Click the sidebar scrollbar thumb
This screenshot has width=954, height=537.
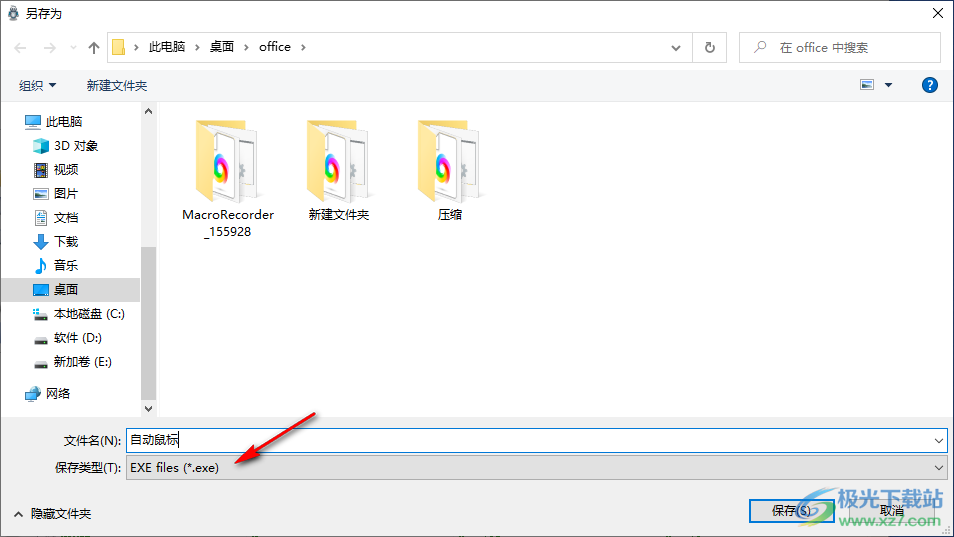[x=148, y=322]
